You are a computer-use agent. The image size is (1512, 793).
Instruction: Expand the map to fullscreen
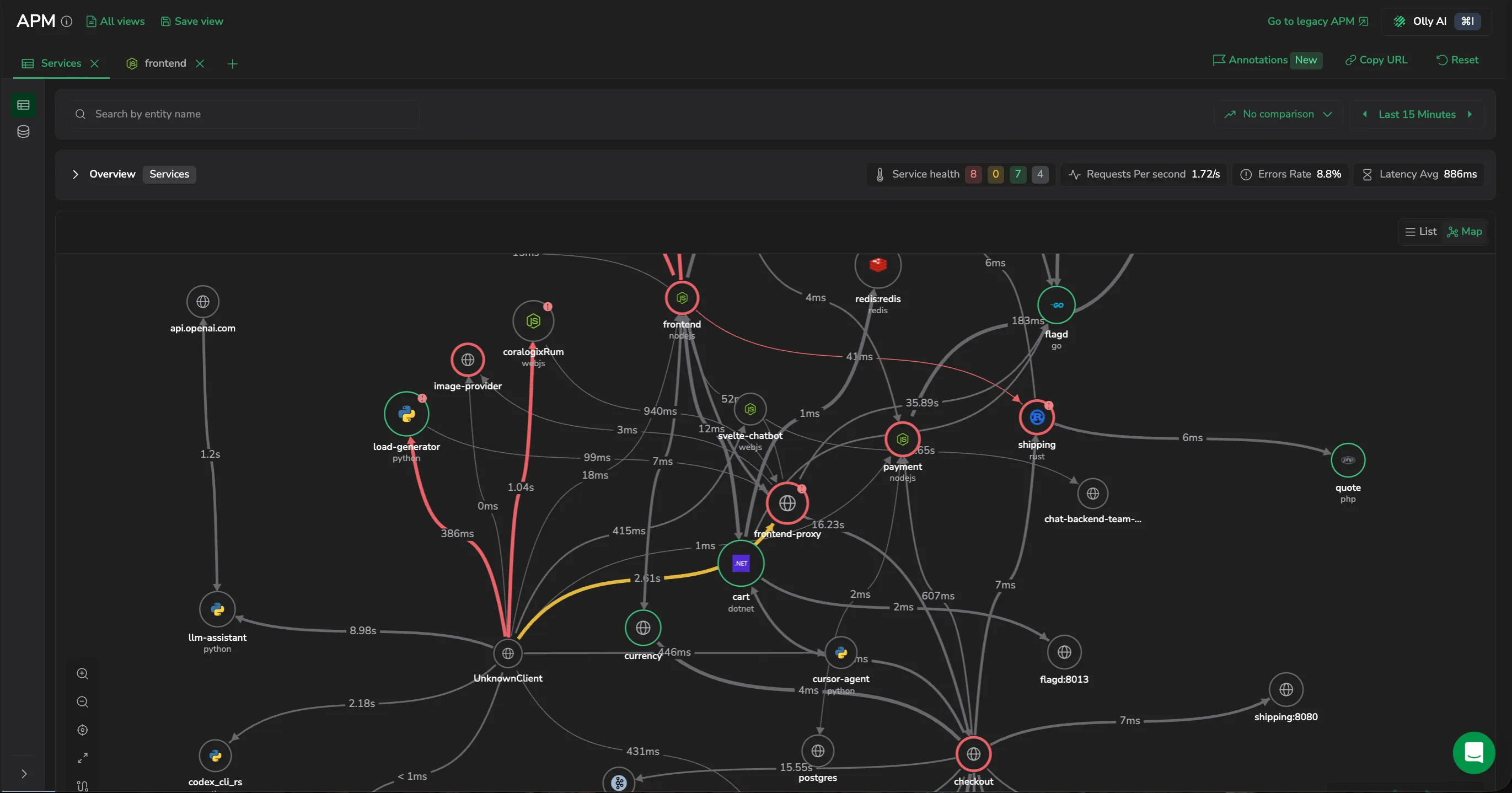pyautogui.click(x=83, y=758)
